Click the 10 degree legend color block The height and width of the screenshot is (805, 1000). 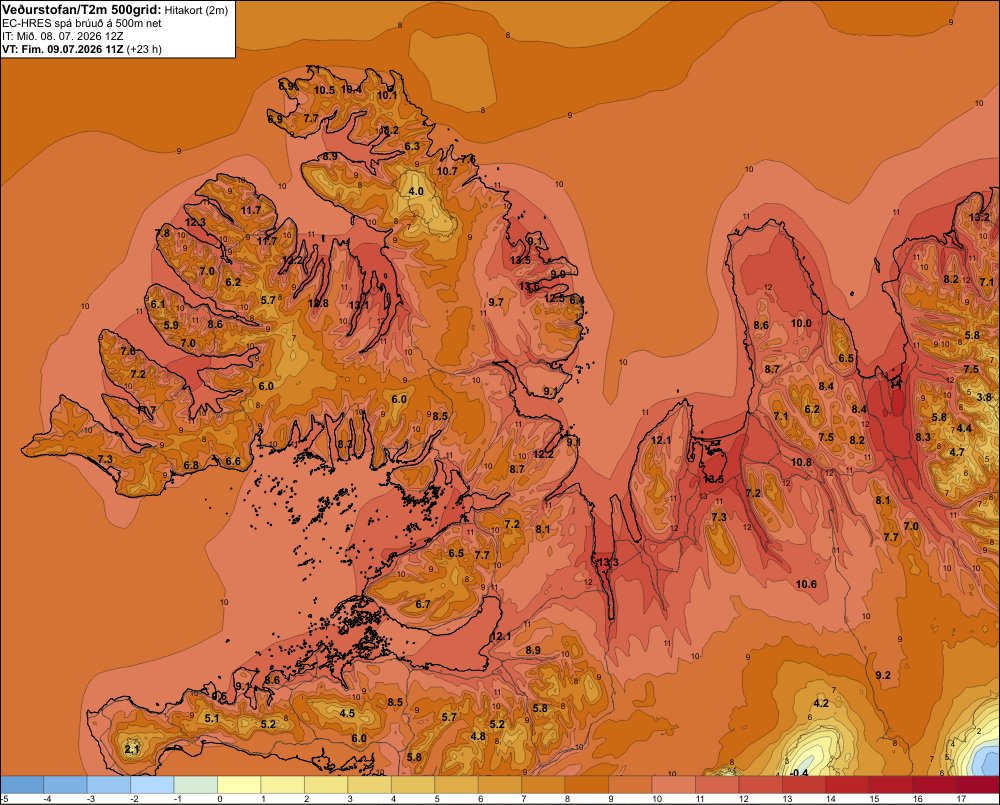click(x=673, y=785)
